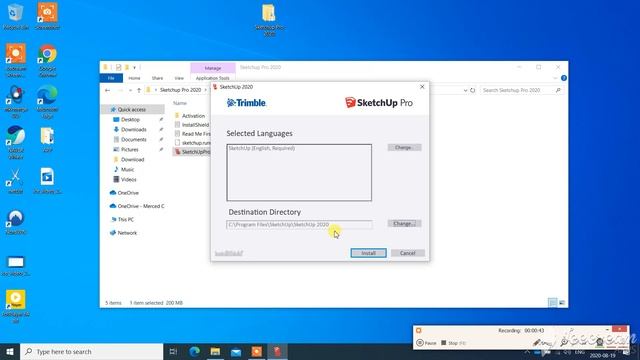Select Desktop in navigation pane
This screenshot has height=360, width=640.
(x=130, y=120)
